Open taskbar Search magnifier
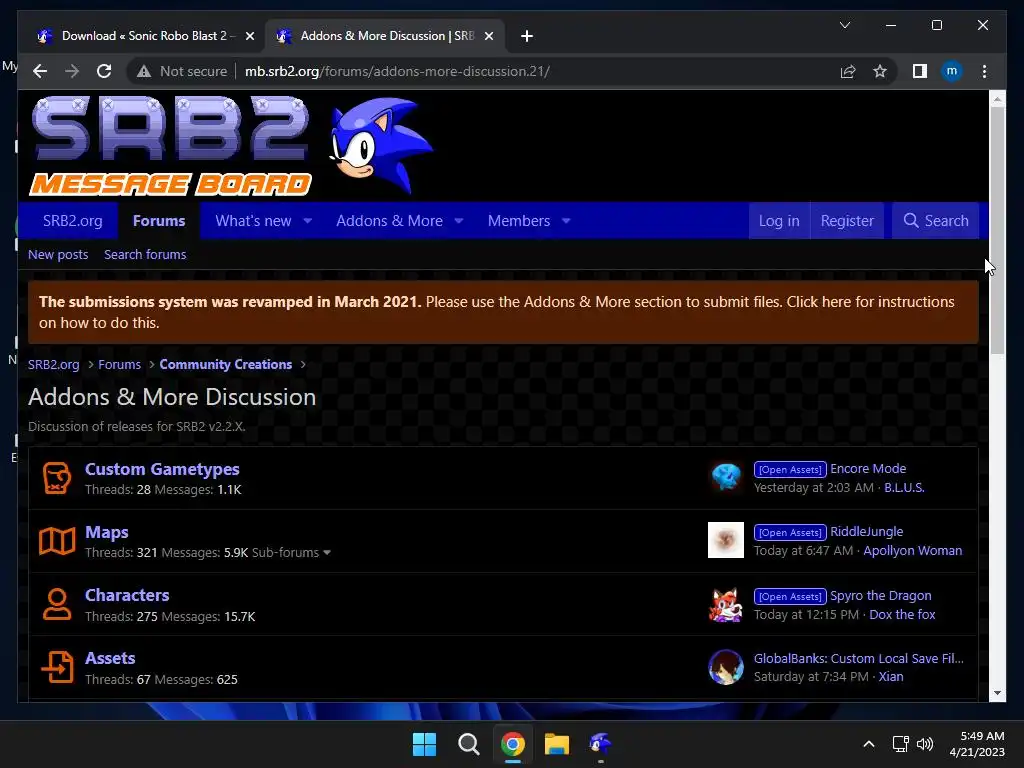Image resolution: width=1024 pixels, height=768 pixels. click(468, 744)
